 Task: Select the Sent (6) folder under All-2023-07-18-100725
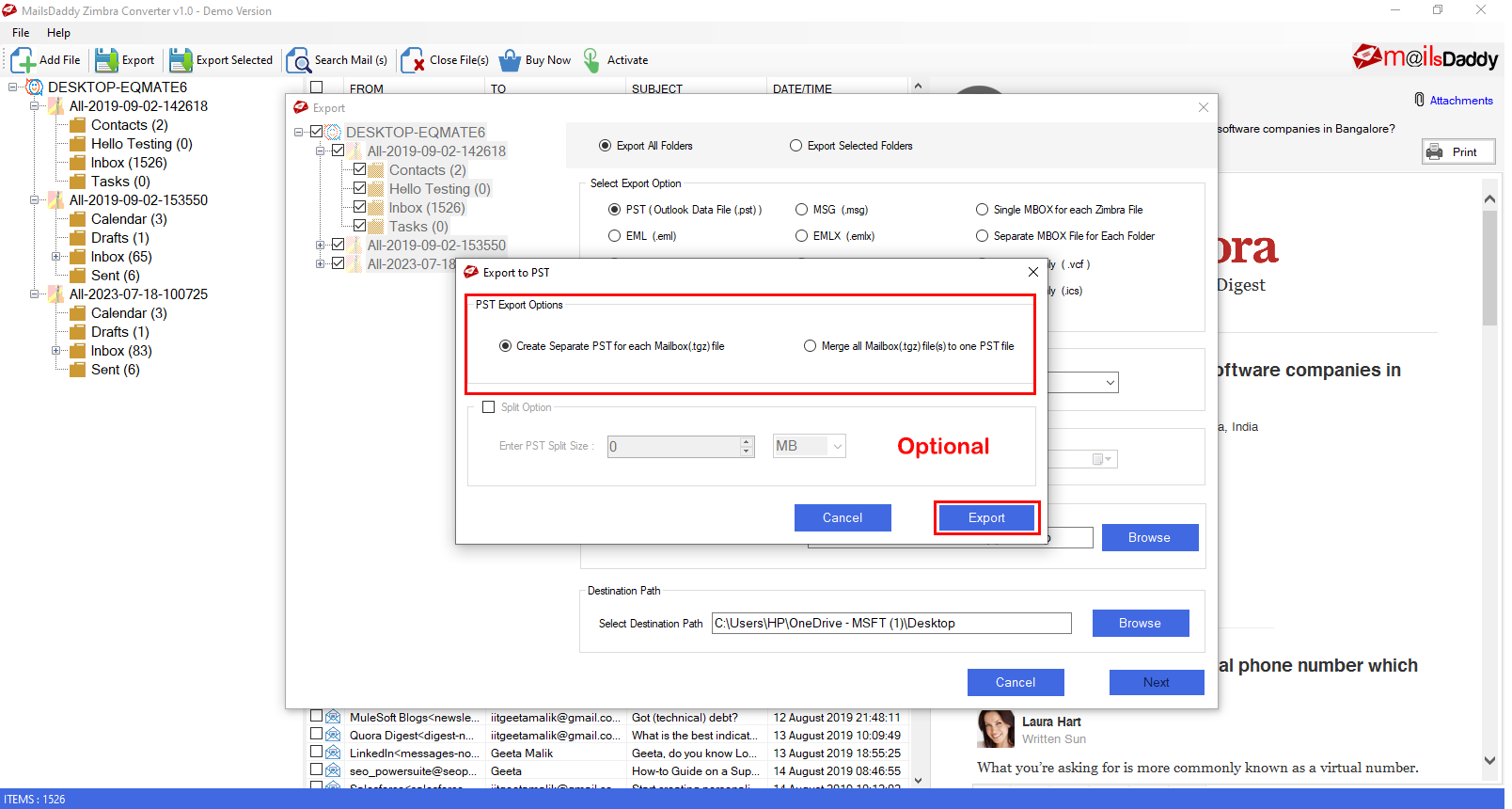[116, 370]
